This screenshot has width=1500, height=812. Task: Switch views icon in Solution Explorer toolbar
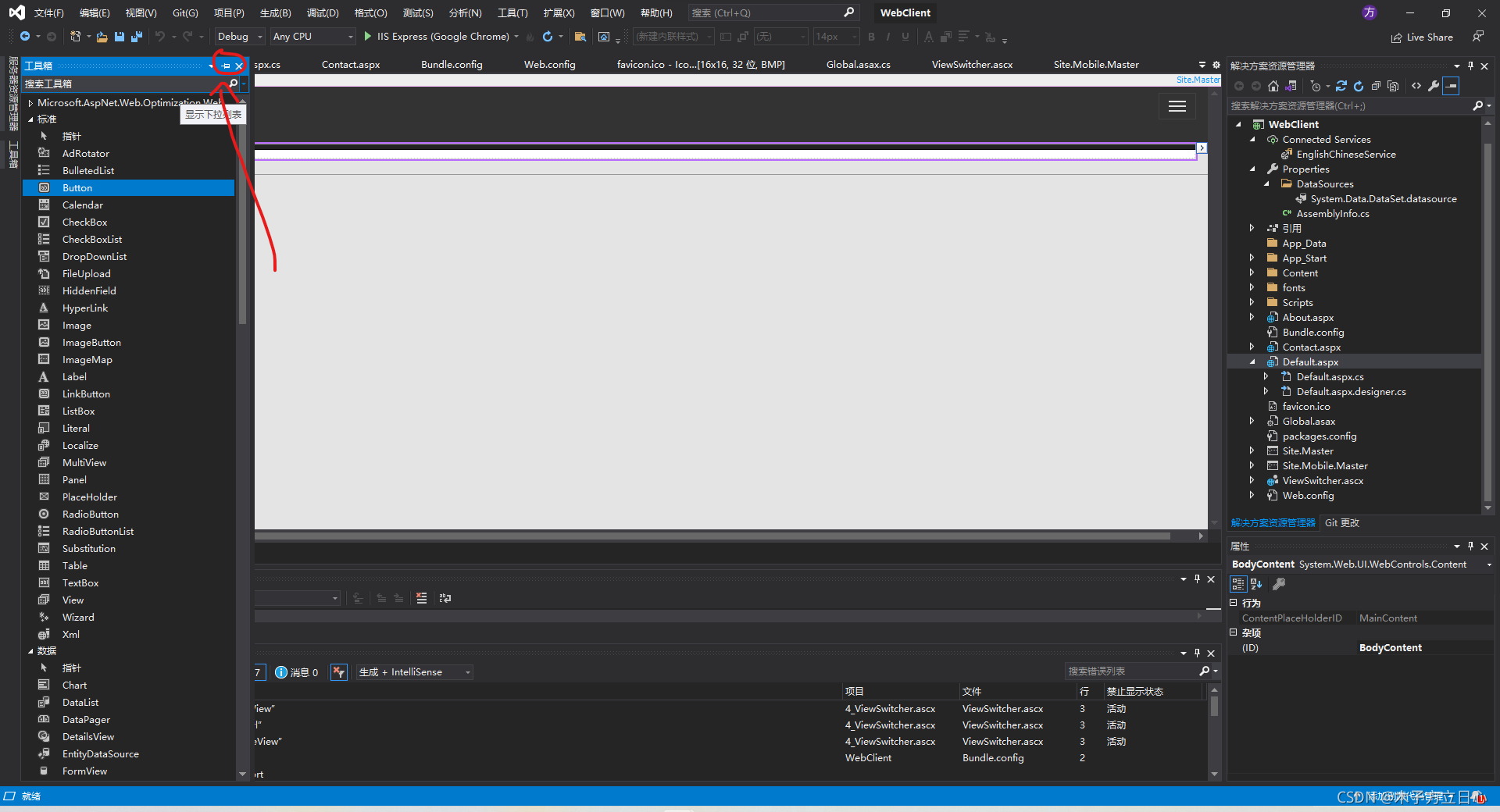1291,86
